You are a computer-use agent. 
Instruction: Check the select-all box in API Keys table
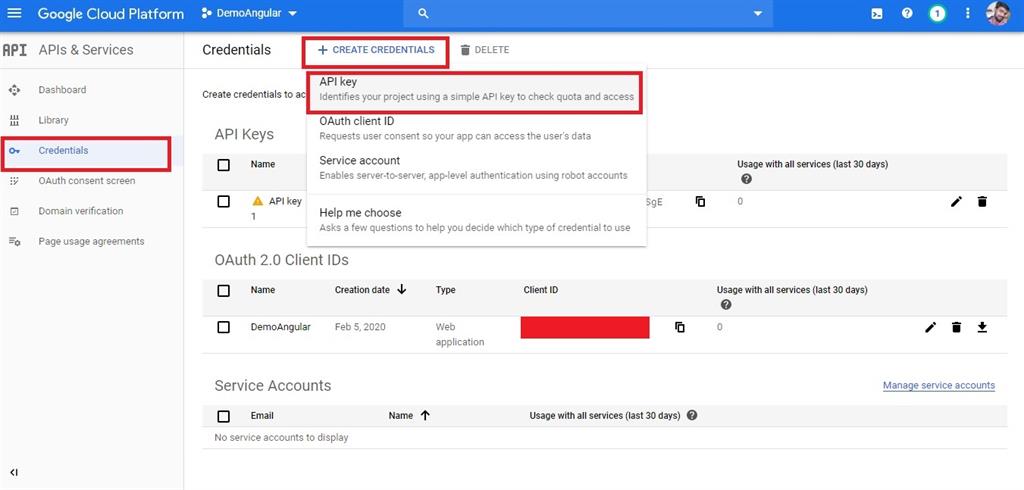(x=223, y=165)
